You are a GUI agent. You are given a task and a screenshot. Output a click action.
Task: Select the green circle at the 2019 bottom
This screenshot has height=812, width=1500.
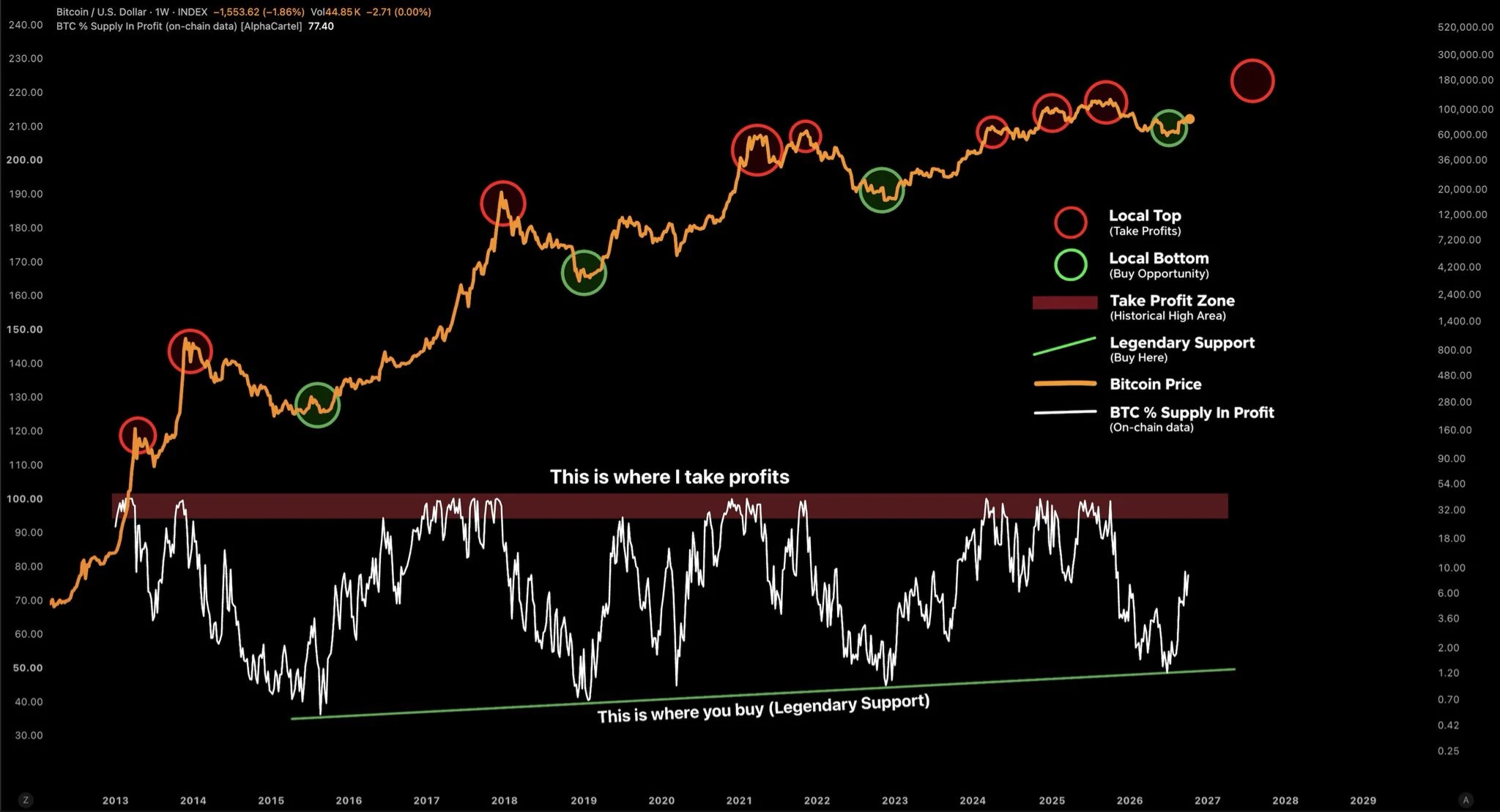tap(584, 272)
